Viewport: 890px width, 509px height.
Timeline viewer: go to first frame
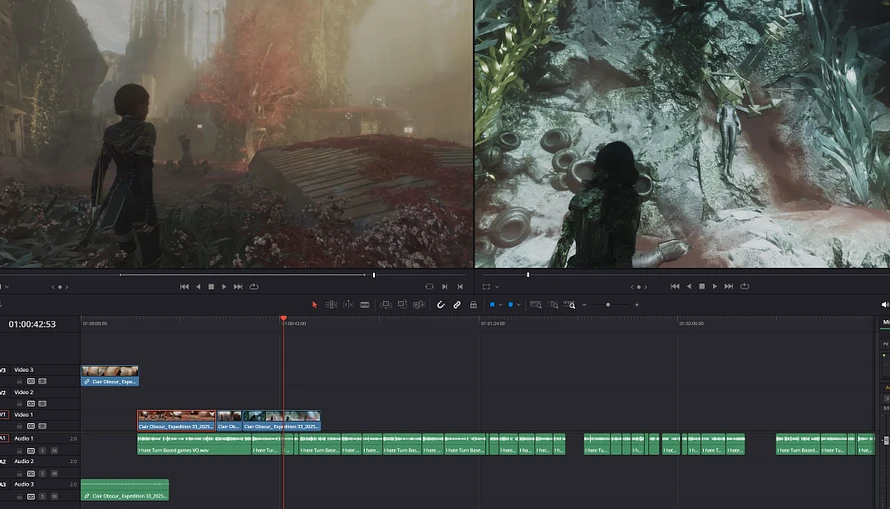[x=675, y=287]
